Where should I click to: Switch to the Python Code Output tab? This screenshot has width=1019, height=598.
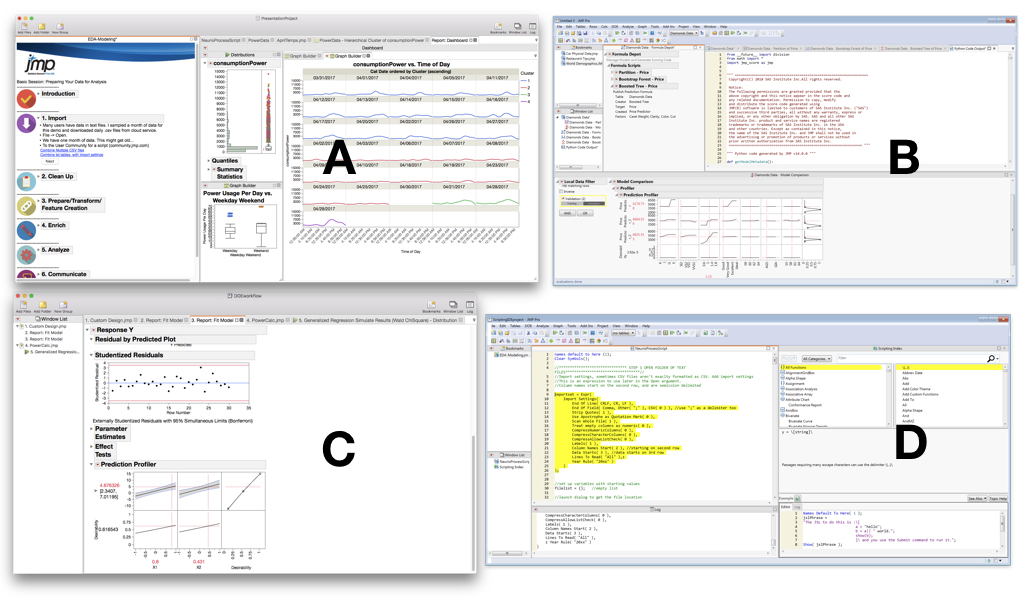click(965, 48)
